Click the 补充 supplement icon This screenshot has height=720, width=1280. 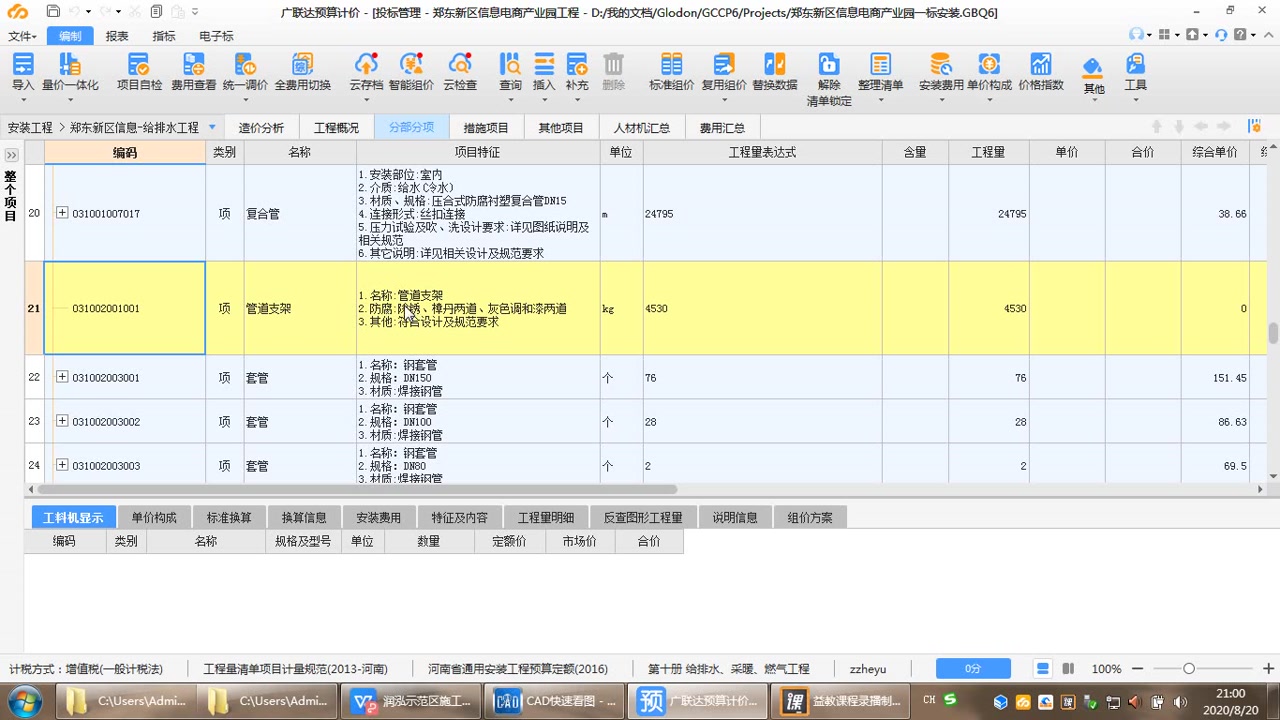point(577,73)
